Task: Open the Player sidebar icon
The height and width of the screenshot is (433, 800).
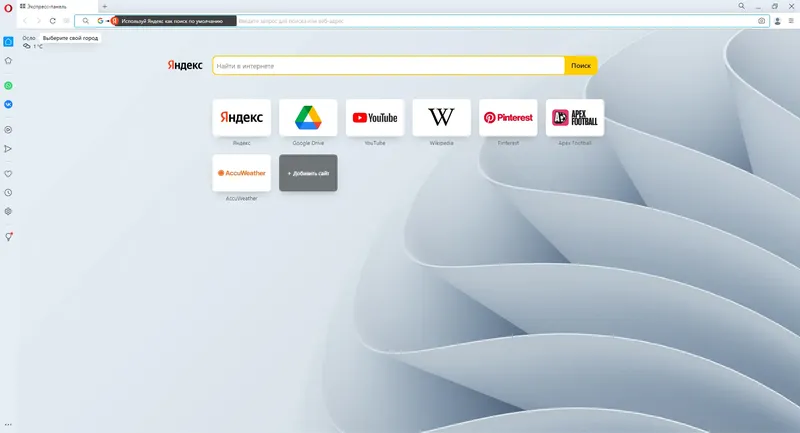Action: [8, 130]
